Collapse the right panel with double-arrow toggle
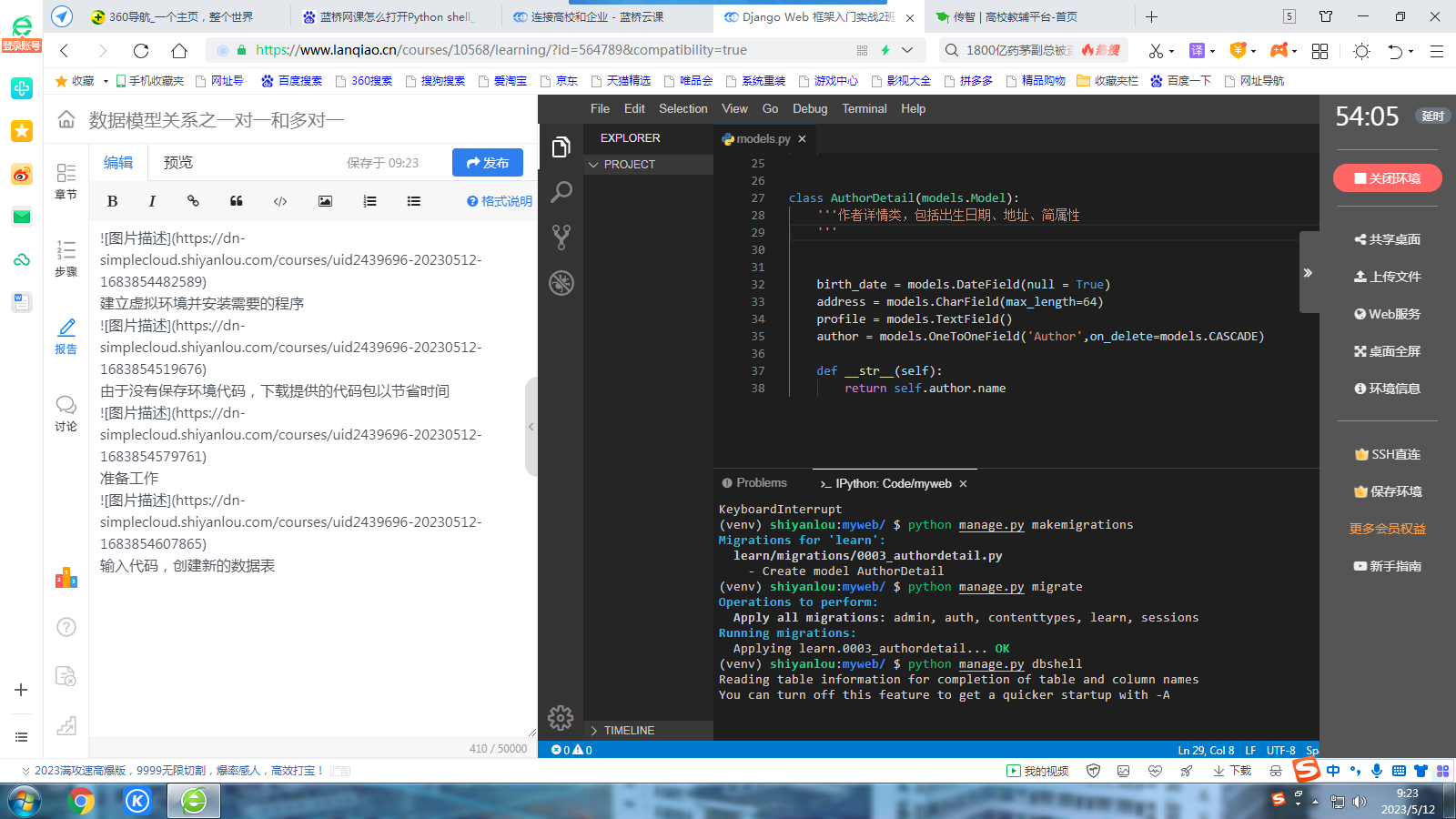The image size is (1456, 819). pyautogui.click(x=1308, y=273)
